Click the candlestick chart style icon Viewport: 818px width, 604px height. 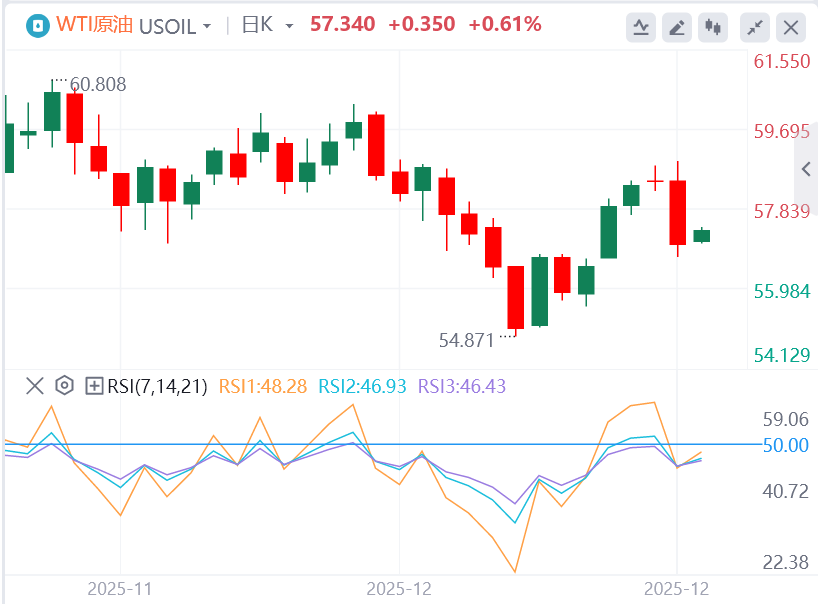(x=713, y=27)
